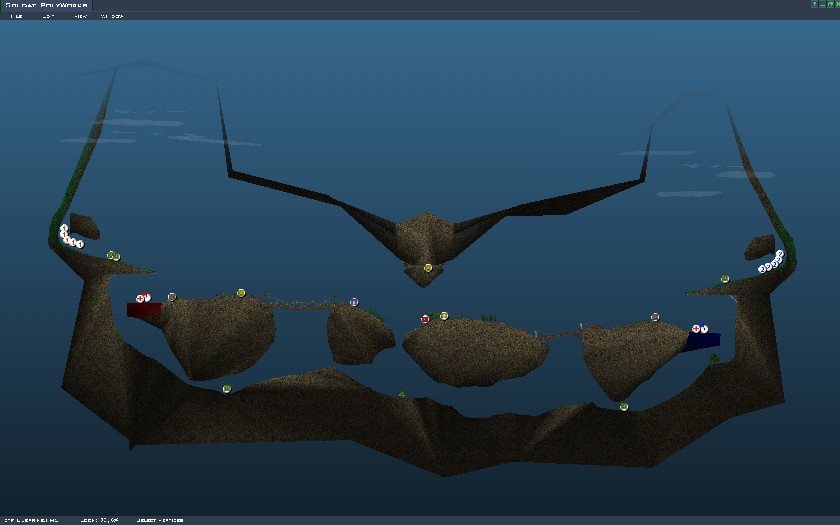The height and width of the screenshot is (525, 840).
Task: Open the View menu
Action: [80, 16]
